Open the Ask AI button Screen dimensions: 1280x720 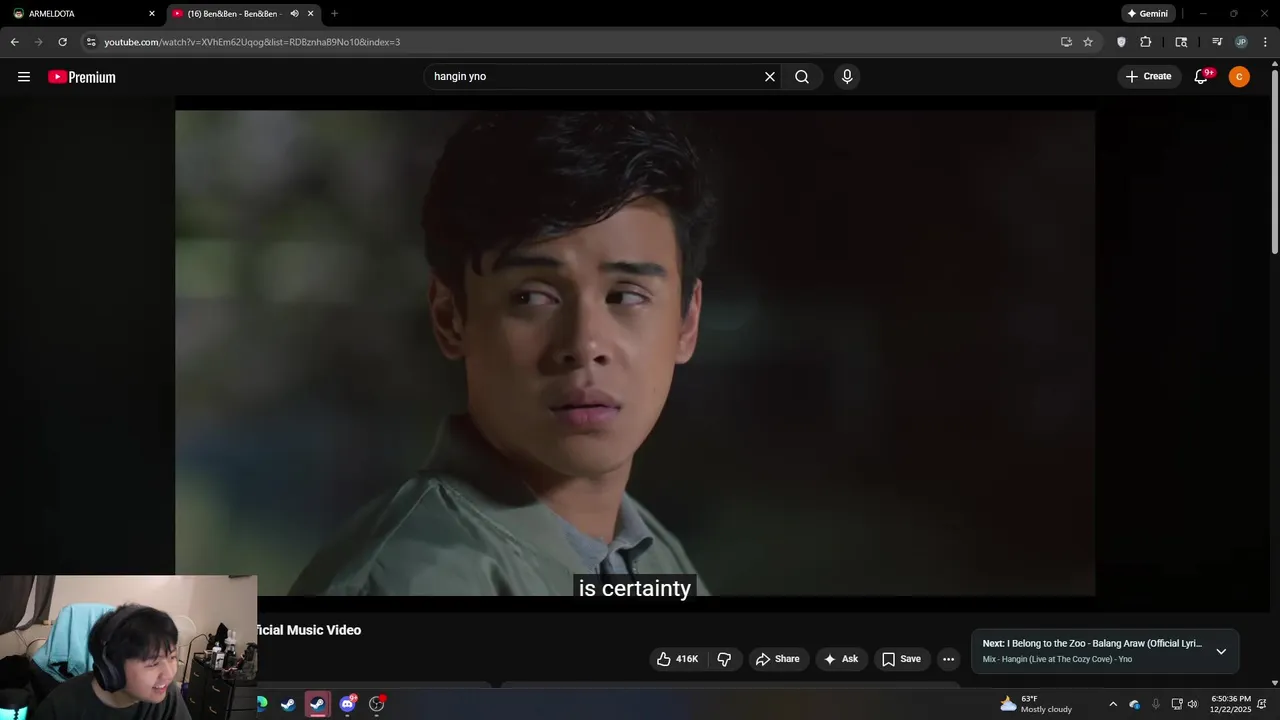coord(841,659)
